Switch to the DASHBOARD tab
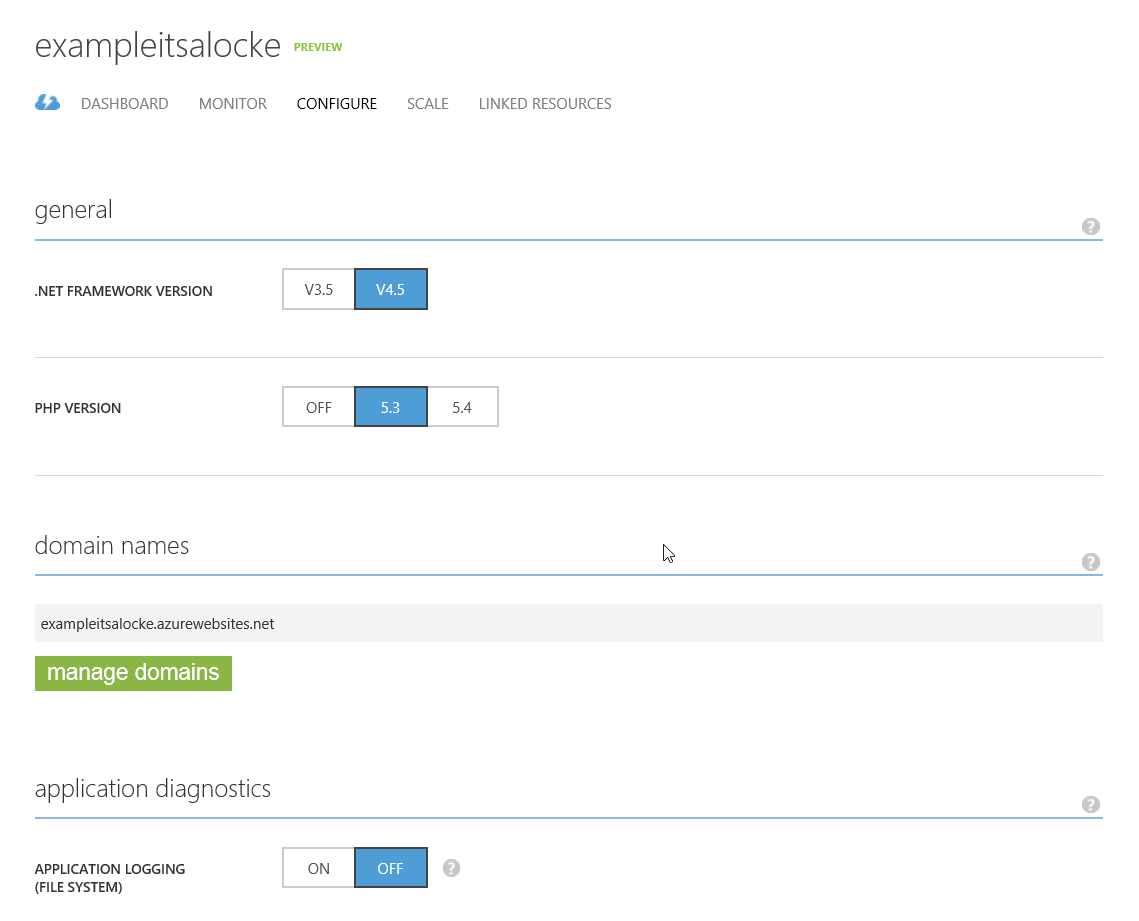1139x921 pixels. point(124,103)
